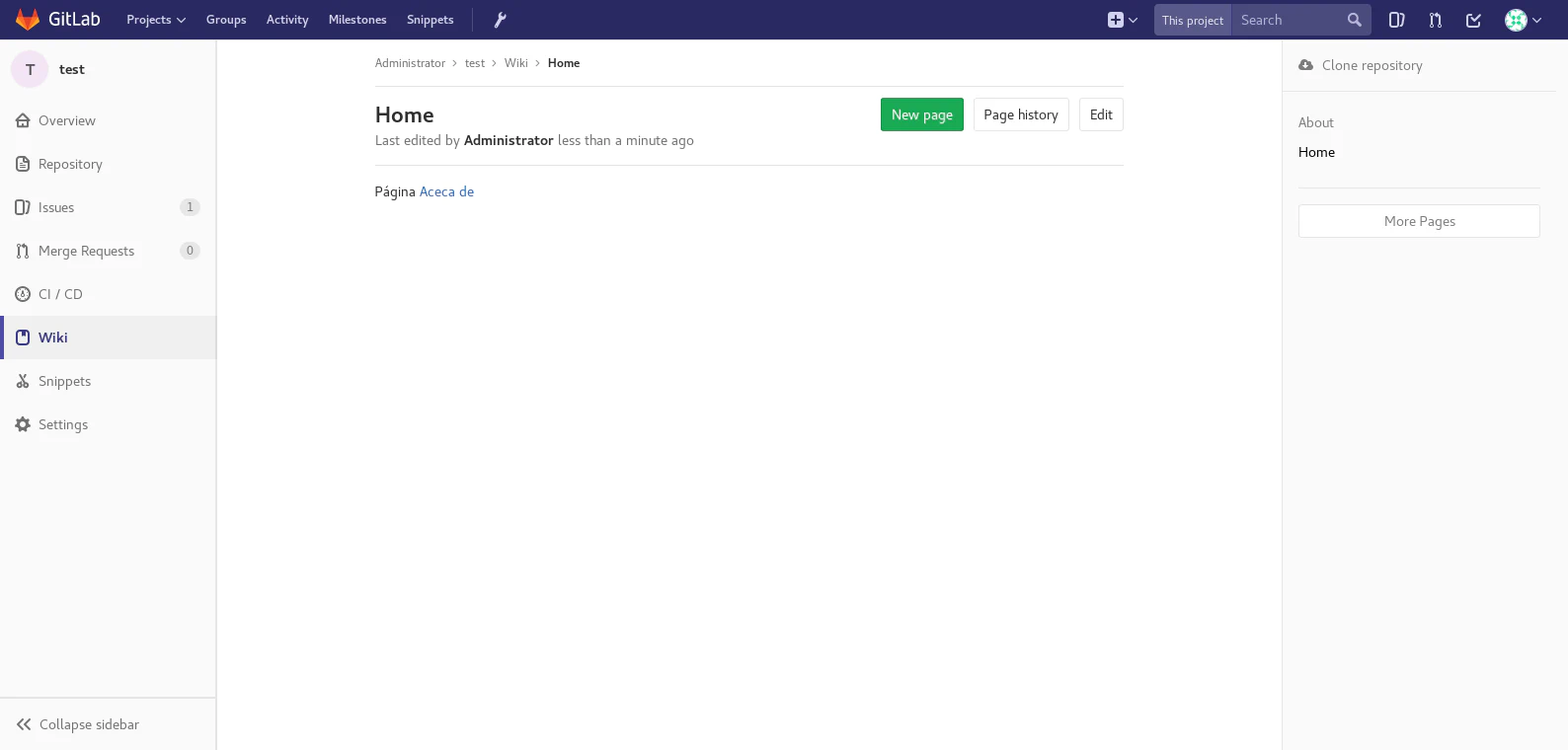This screenshot has height=750, width=1568.
Task: Focus the Search input field
Action: pos(1289,20)
